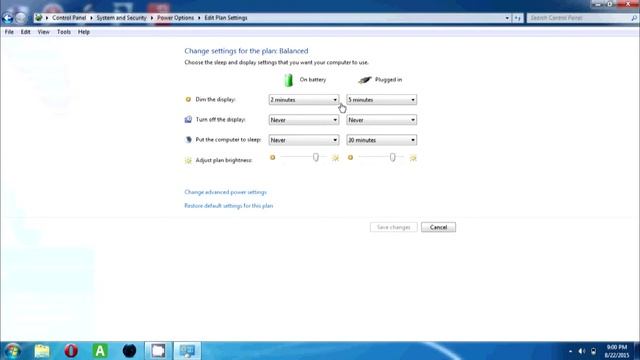Viewport: 640px width, 360px height.
Task: Click the expander arrow after Control Panel breadcrumb
Action: click(x=91, y=18)
